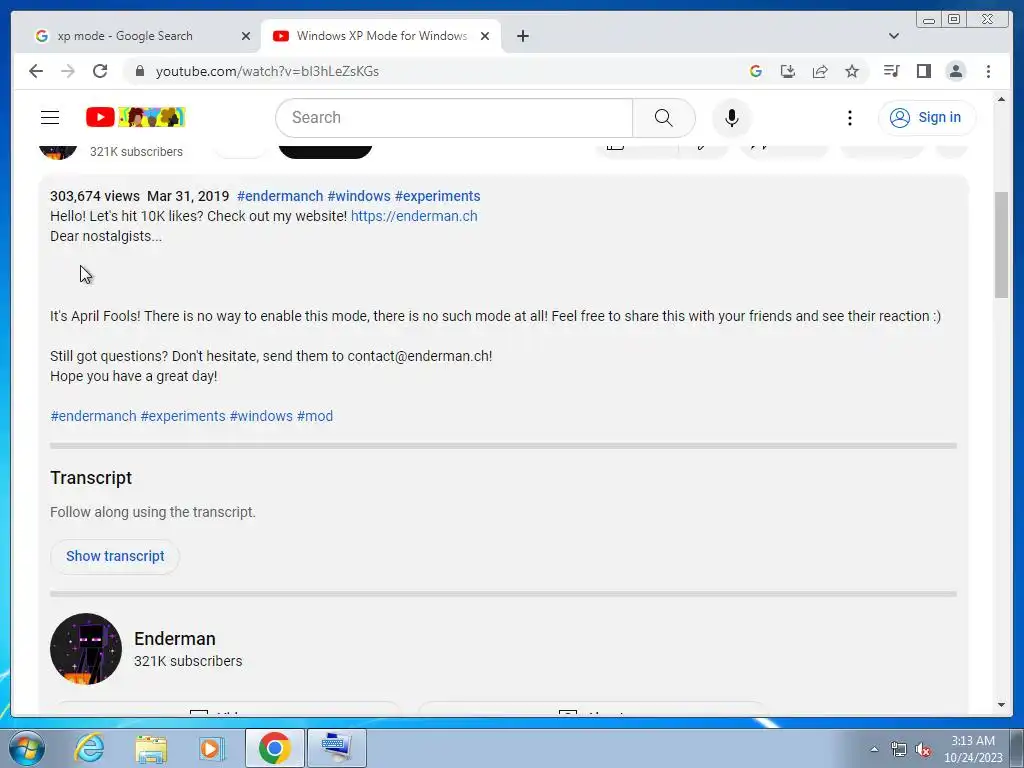Click the scrollbar down arrow
The width and height of the screenshot is (1024, 768).
(x=1001, y=705)
